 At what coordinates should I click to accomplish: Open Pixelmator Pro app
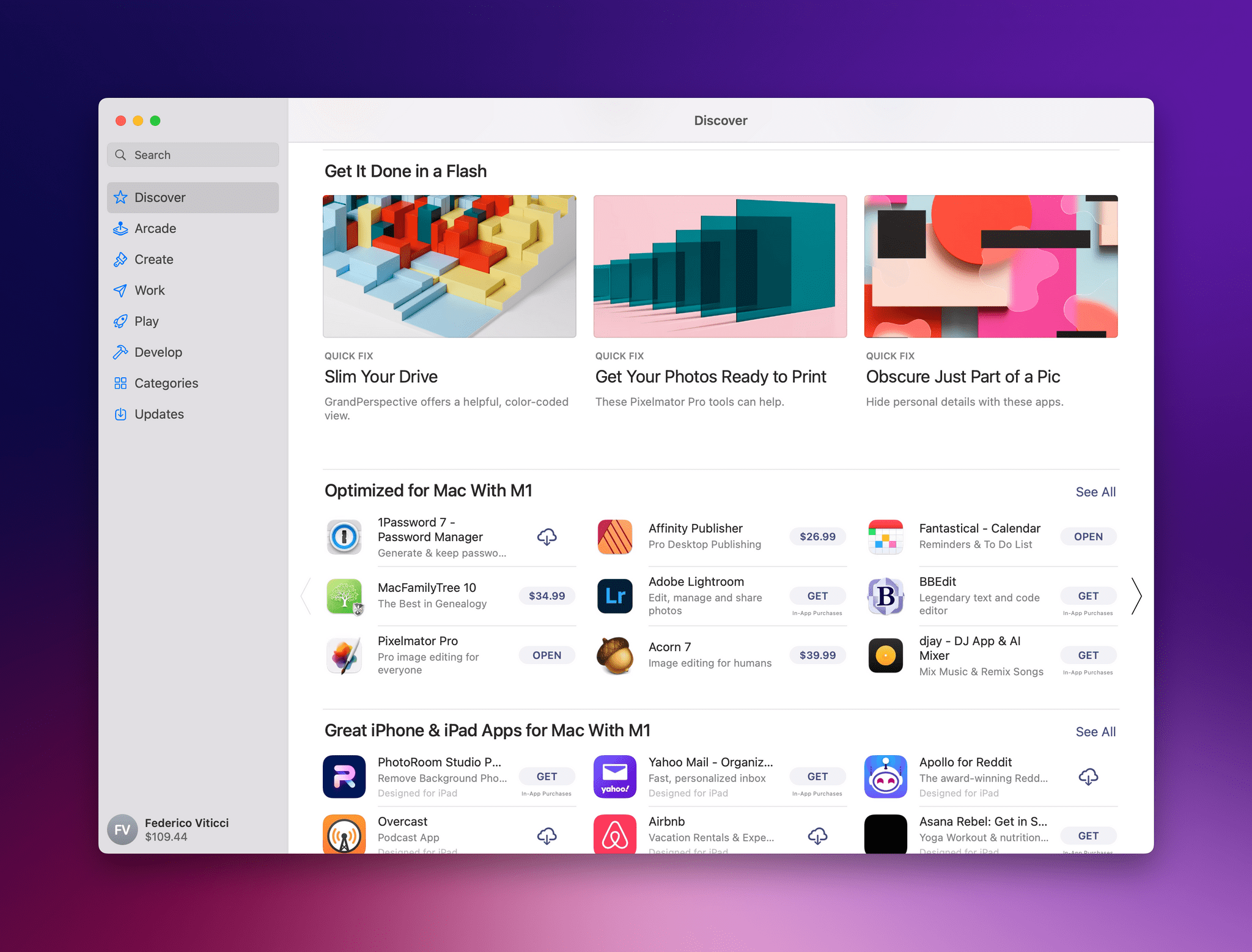tap(547, 654)
